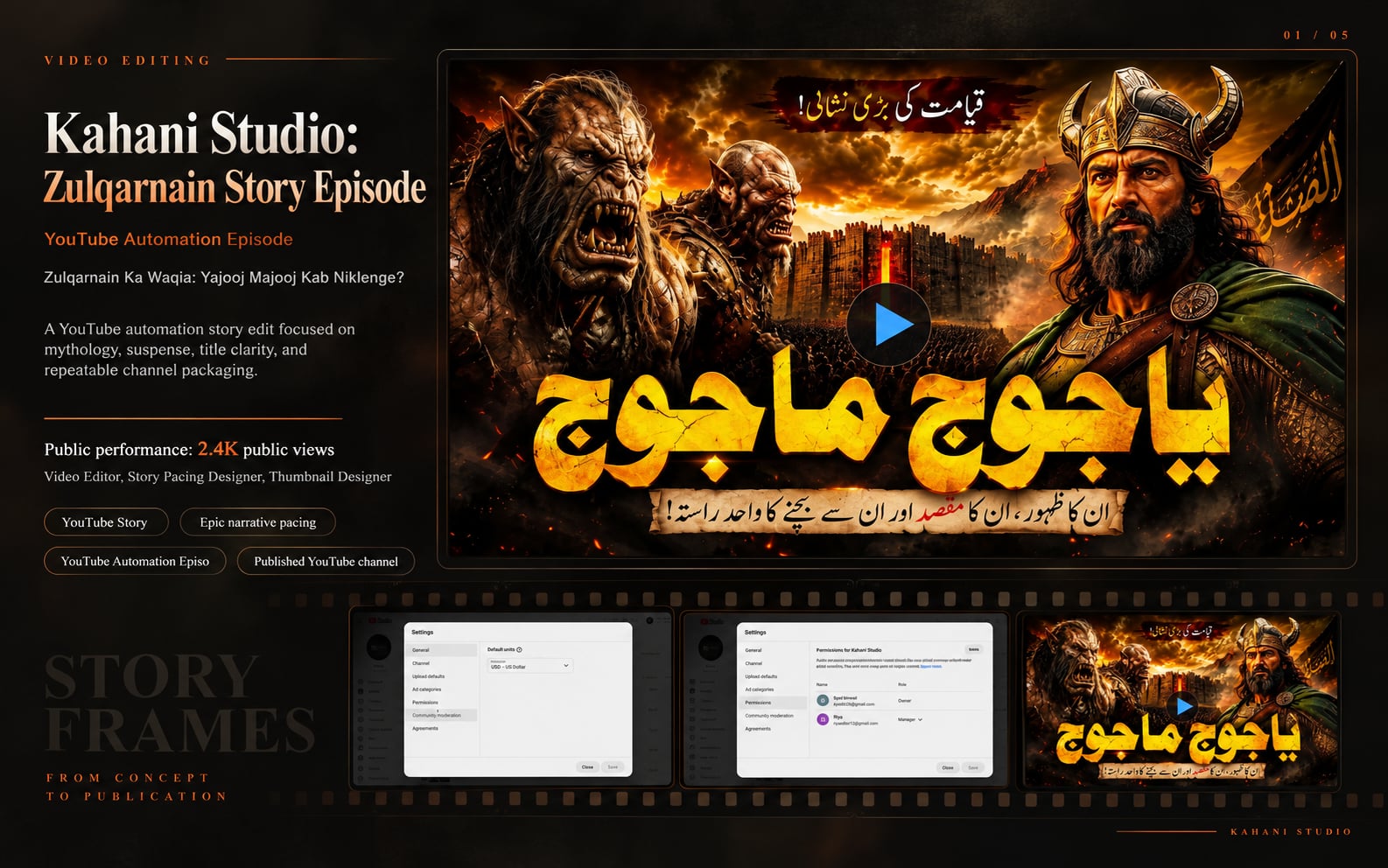The width and height of the screenshot is (1388, 868).
Task: Close the Permissions settings dialog
Action: pos(947,767)
